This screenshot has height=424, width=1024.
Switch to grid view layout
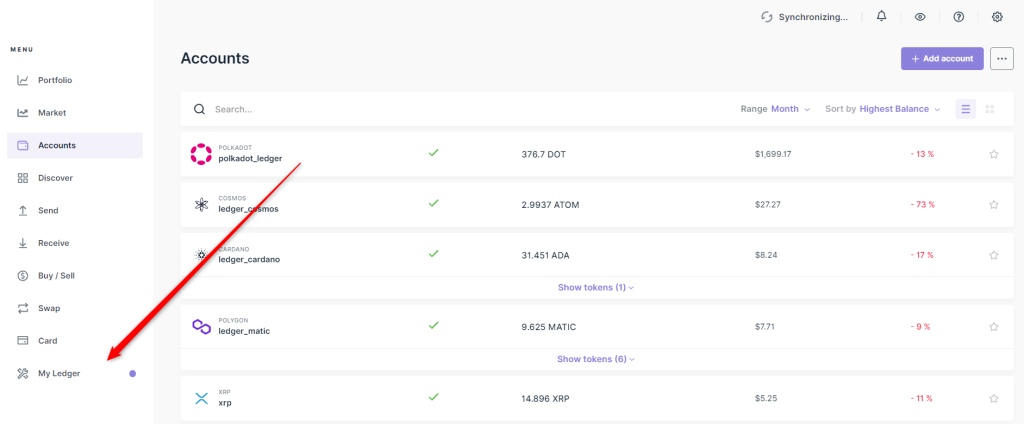tap(989, 109)
